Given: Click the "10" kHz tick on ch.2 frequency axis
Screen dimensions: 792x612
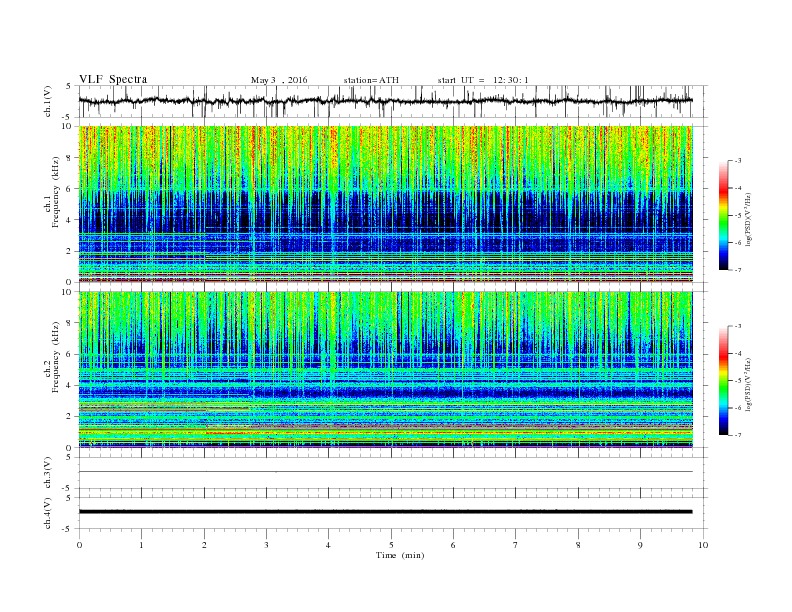Looking at the screenshot, I should click(x=68, y=291).
